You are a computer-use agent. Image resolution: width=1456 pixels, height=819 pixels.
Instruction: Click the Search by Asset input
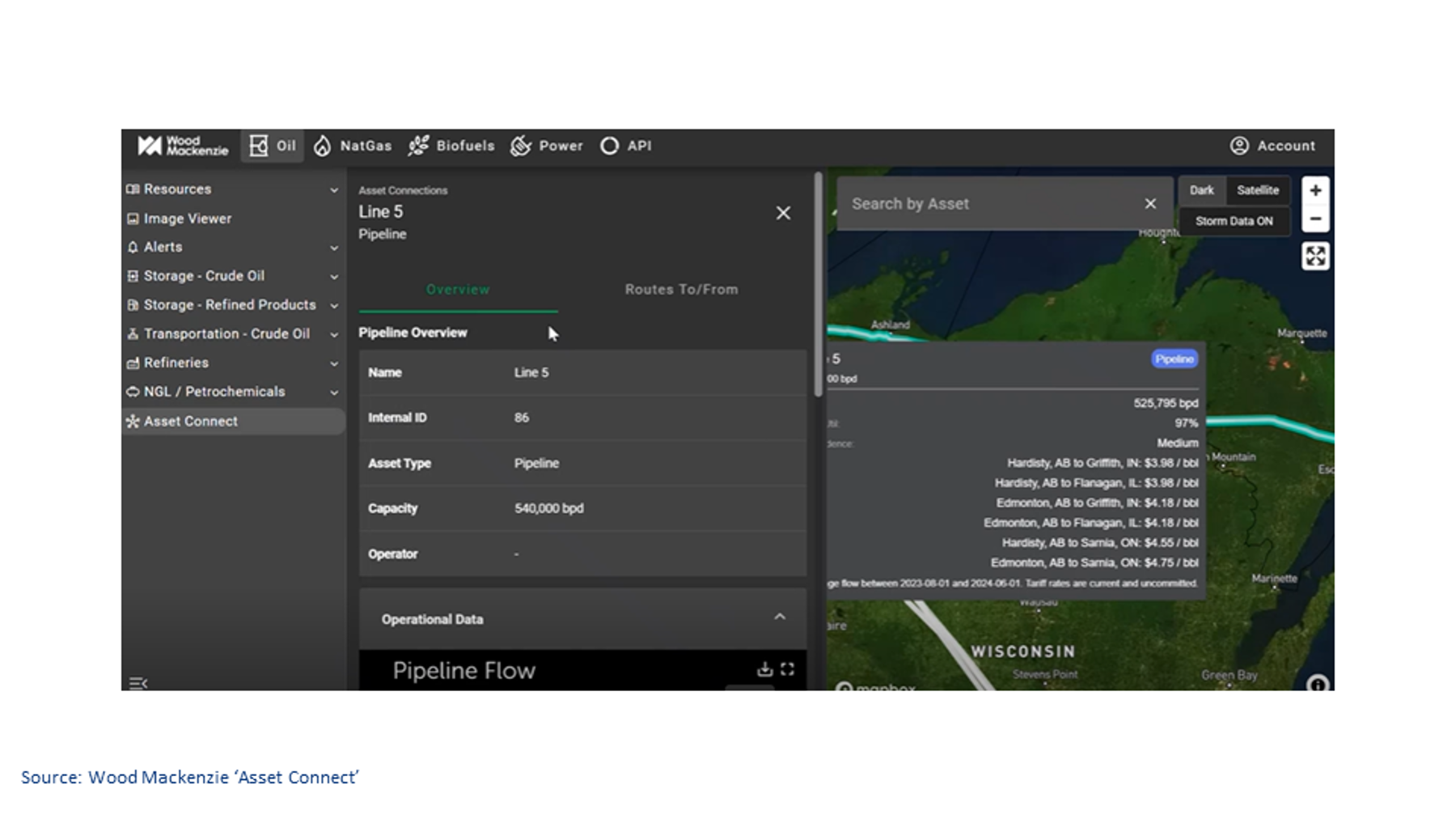(x=991, y=204)
